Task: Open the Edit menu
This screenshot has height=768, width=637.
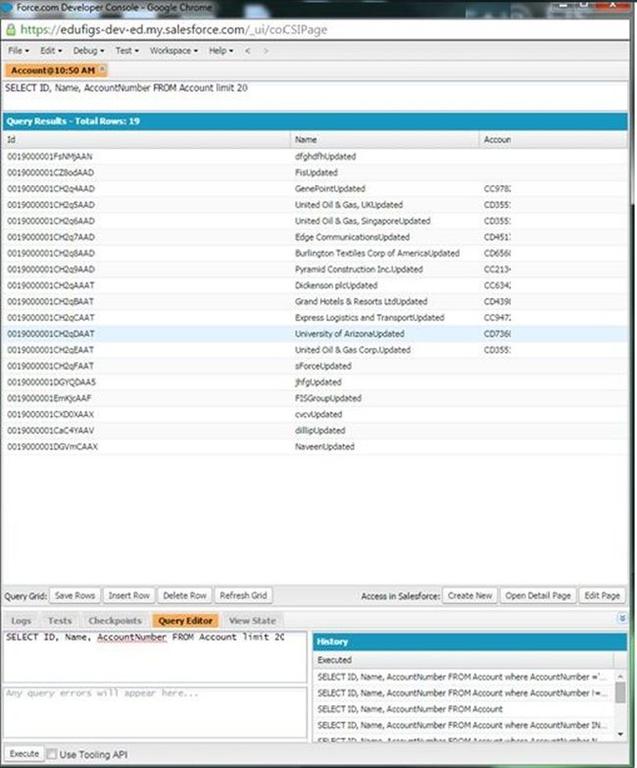Action: [51, 50]
